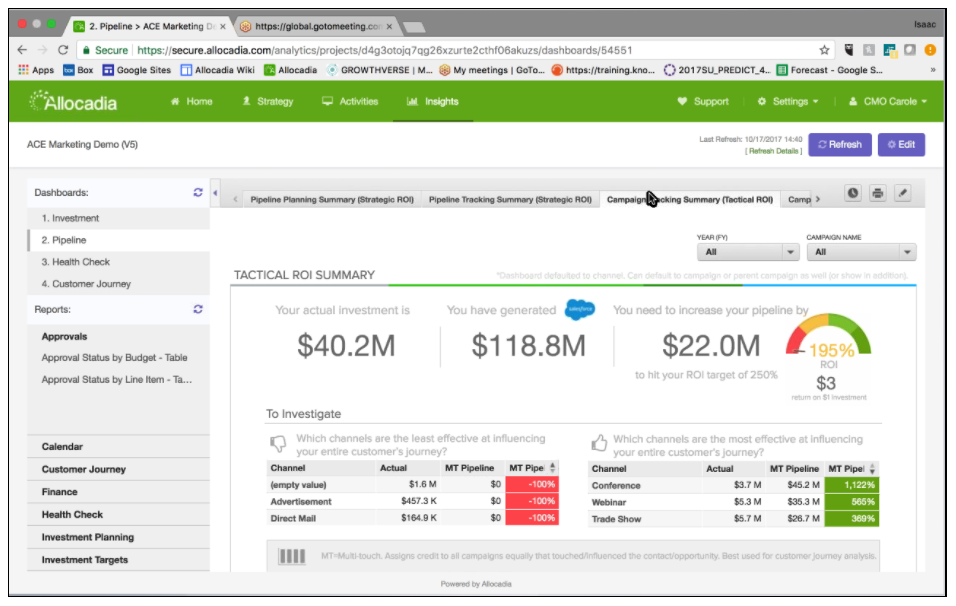
Task: Refresh the Dashboards list icon
Action: [x=198, y=193]
